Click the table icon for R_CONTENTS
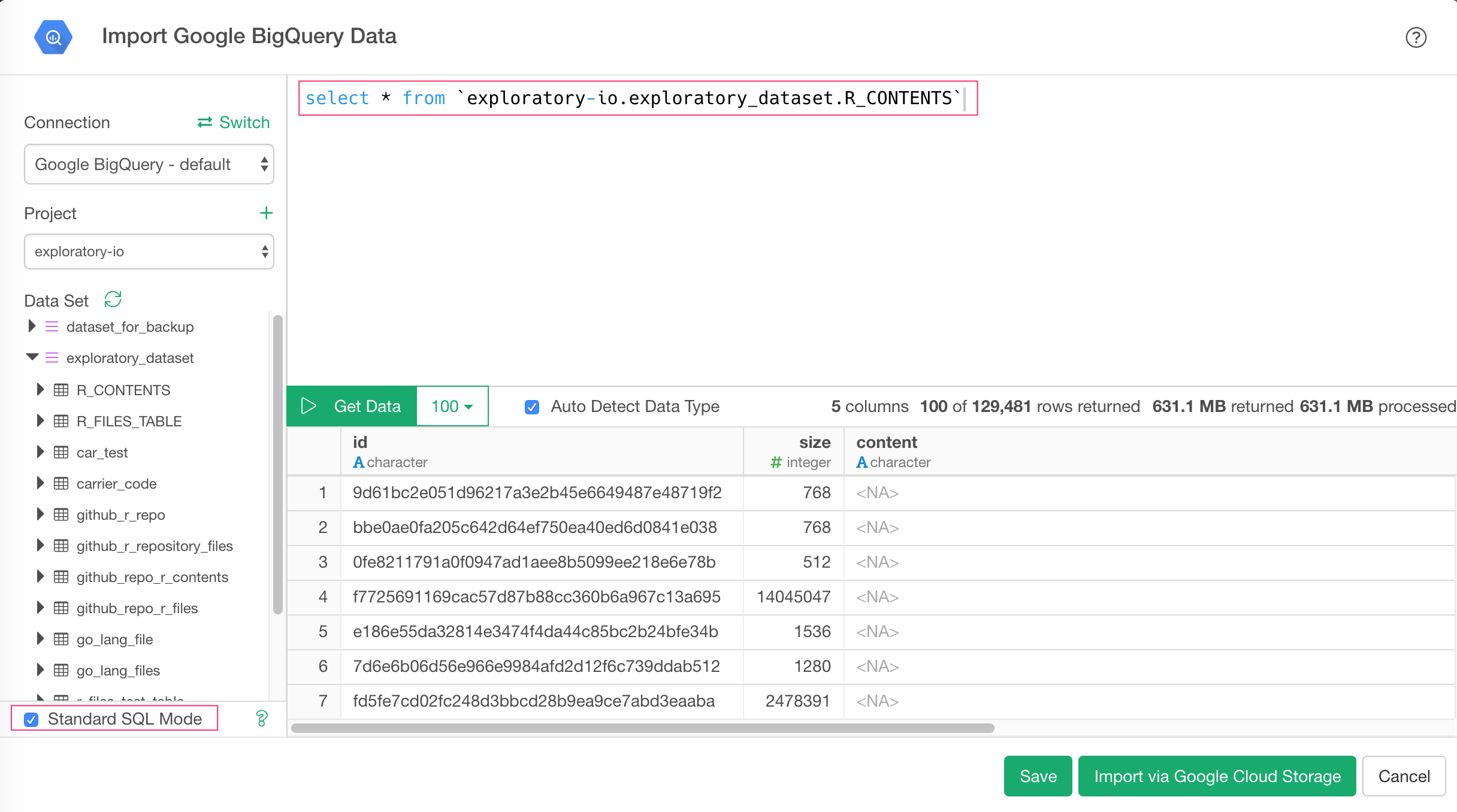This screenshot has width=1457, height=812. (x=61, y=390)
